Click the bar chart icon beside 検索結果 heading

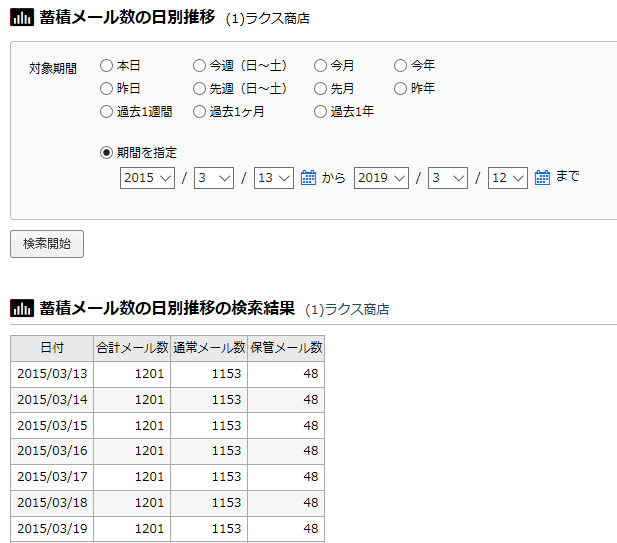click(22, 308)
